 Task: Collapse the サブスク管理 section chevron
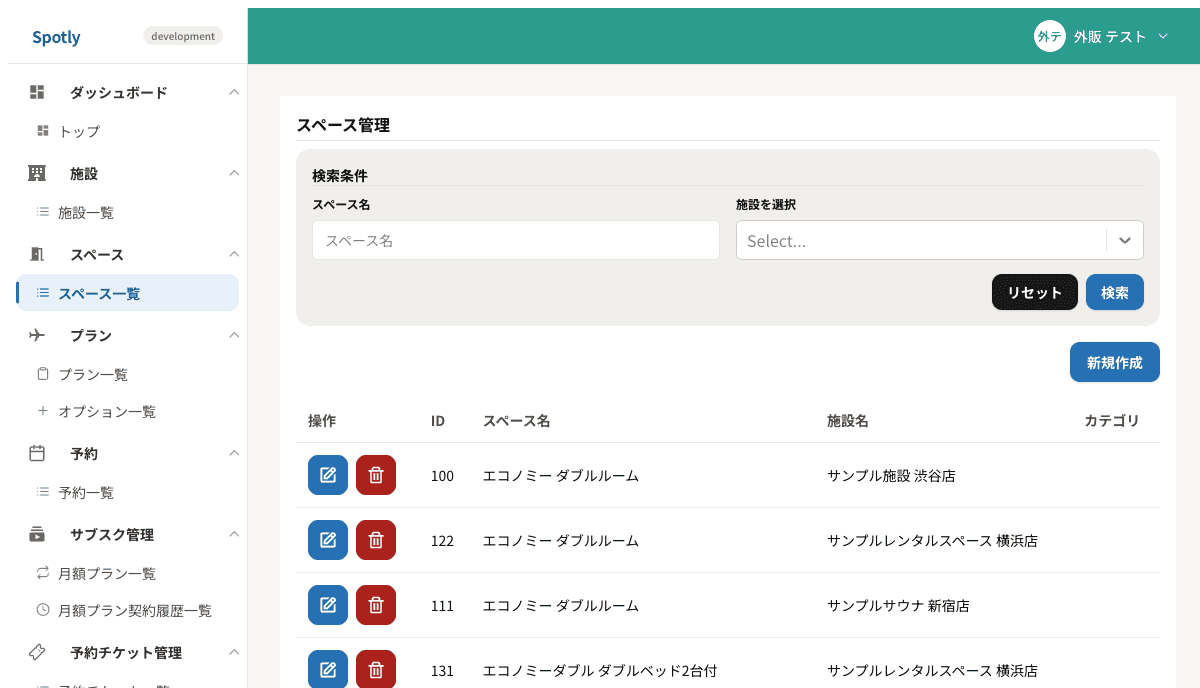[x=234, y=534]
